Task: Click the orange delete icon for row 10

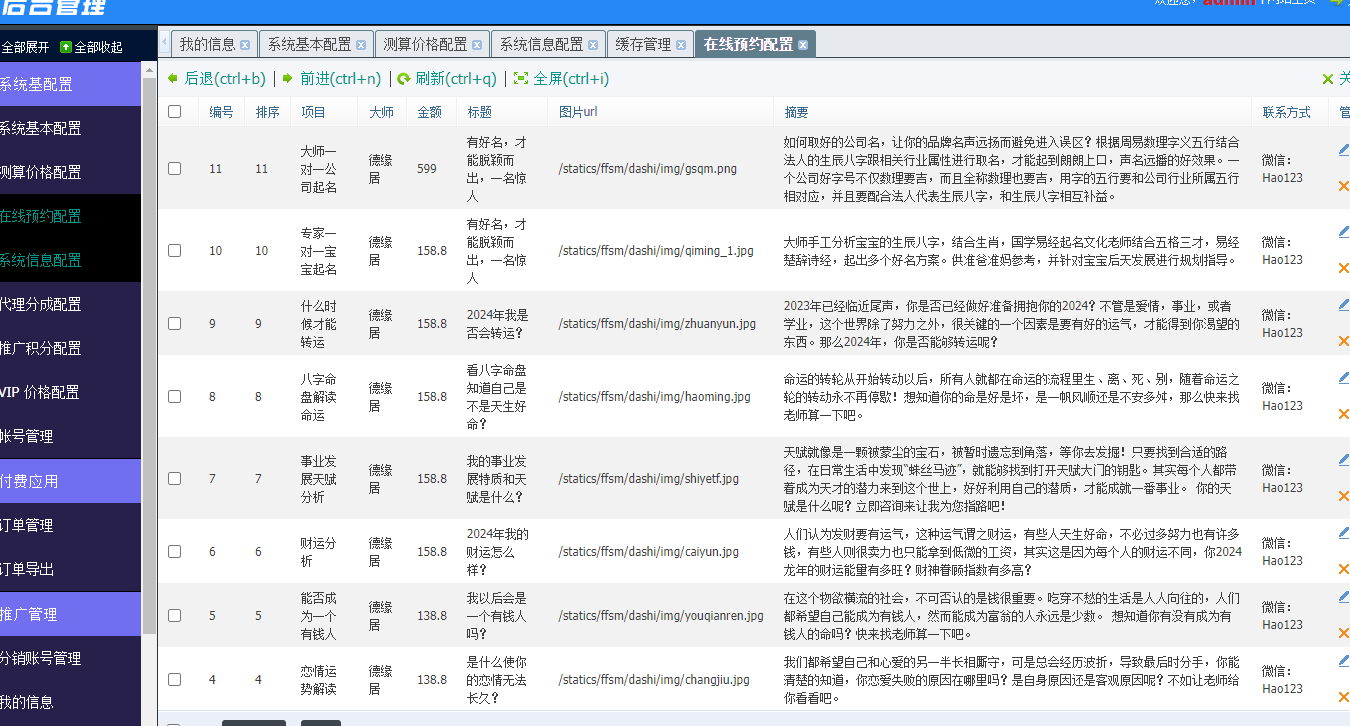Action: tap(1343, 268)
